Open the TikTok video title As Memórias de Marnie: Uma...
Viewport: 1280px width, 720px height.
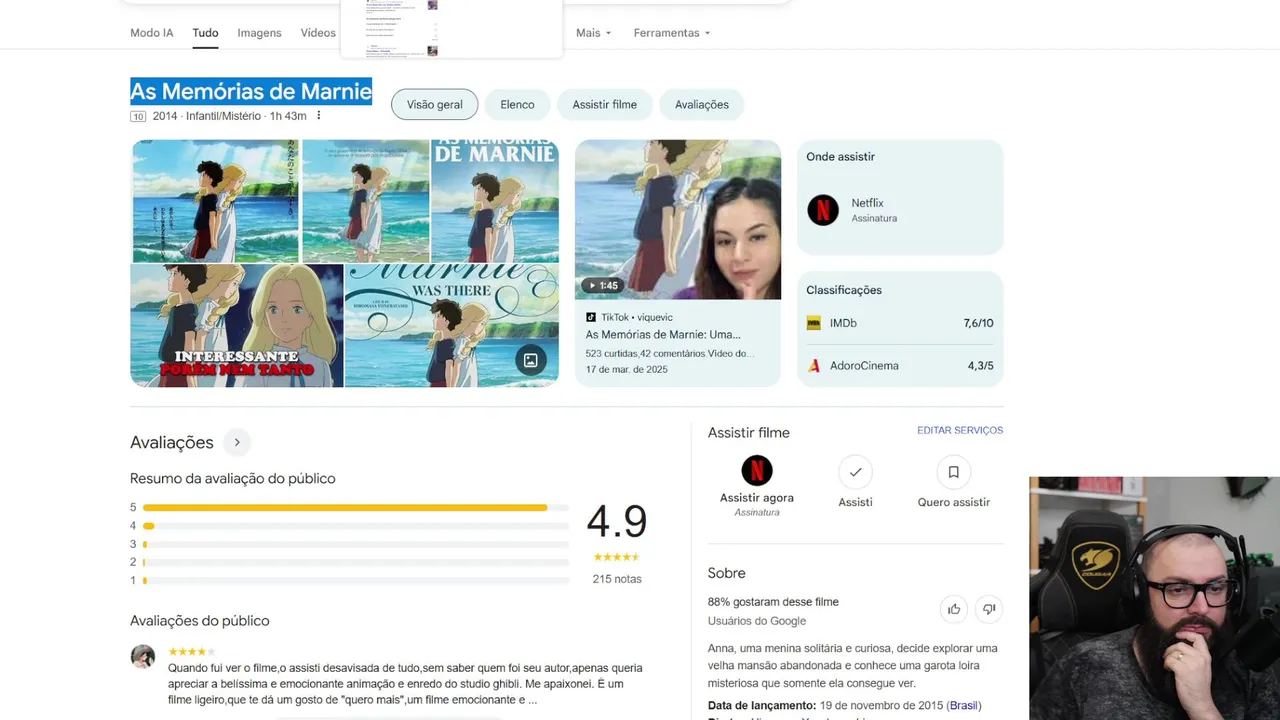click(663, 335)
